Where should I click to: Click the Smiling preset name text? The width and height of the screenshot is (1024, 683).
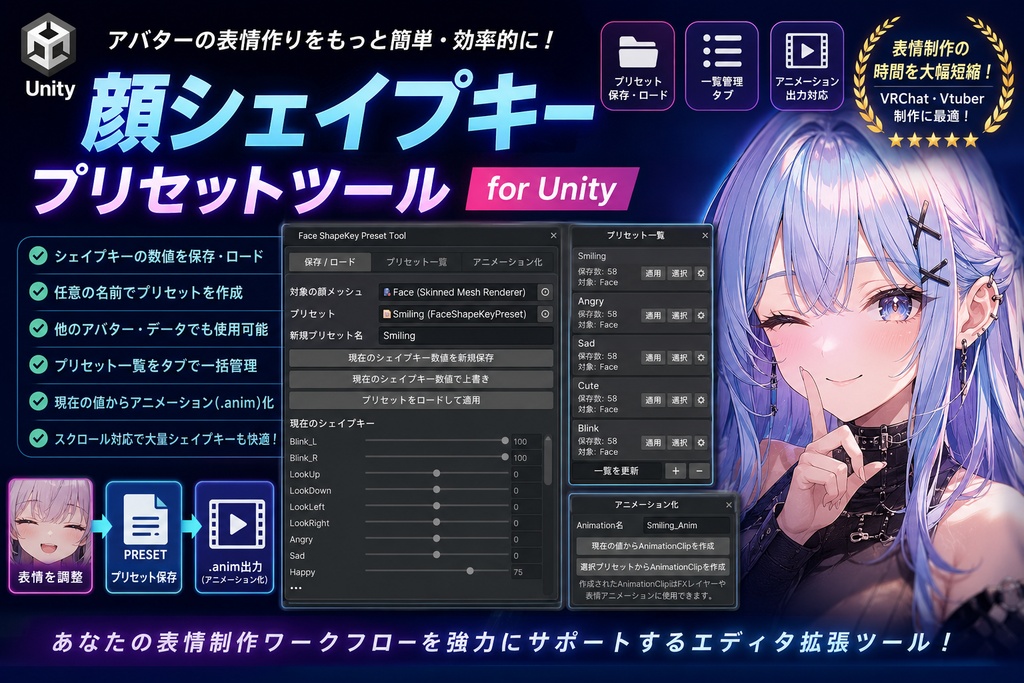592,256
